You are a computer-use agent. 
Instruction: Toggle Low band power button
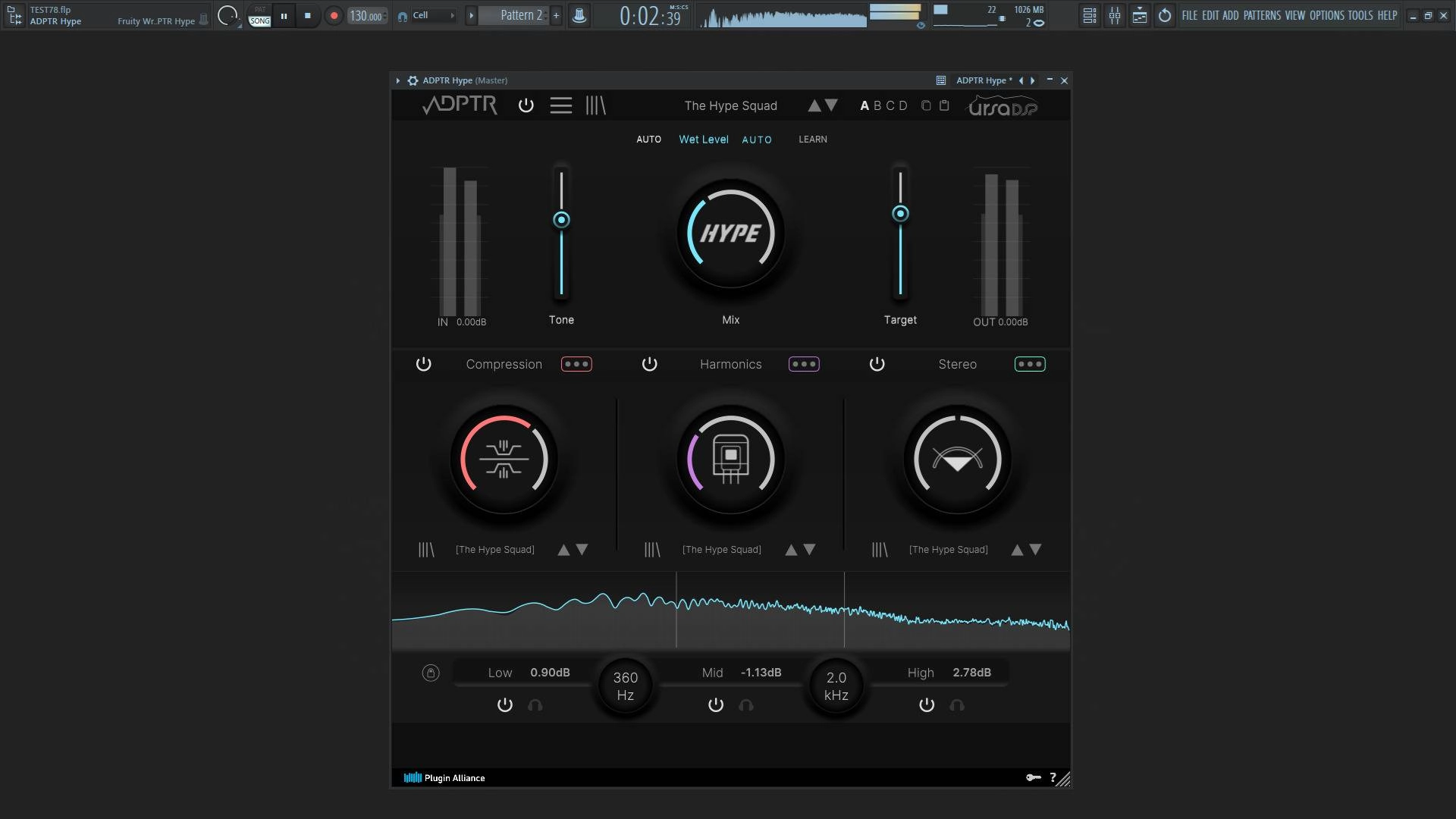(505, 705)
